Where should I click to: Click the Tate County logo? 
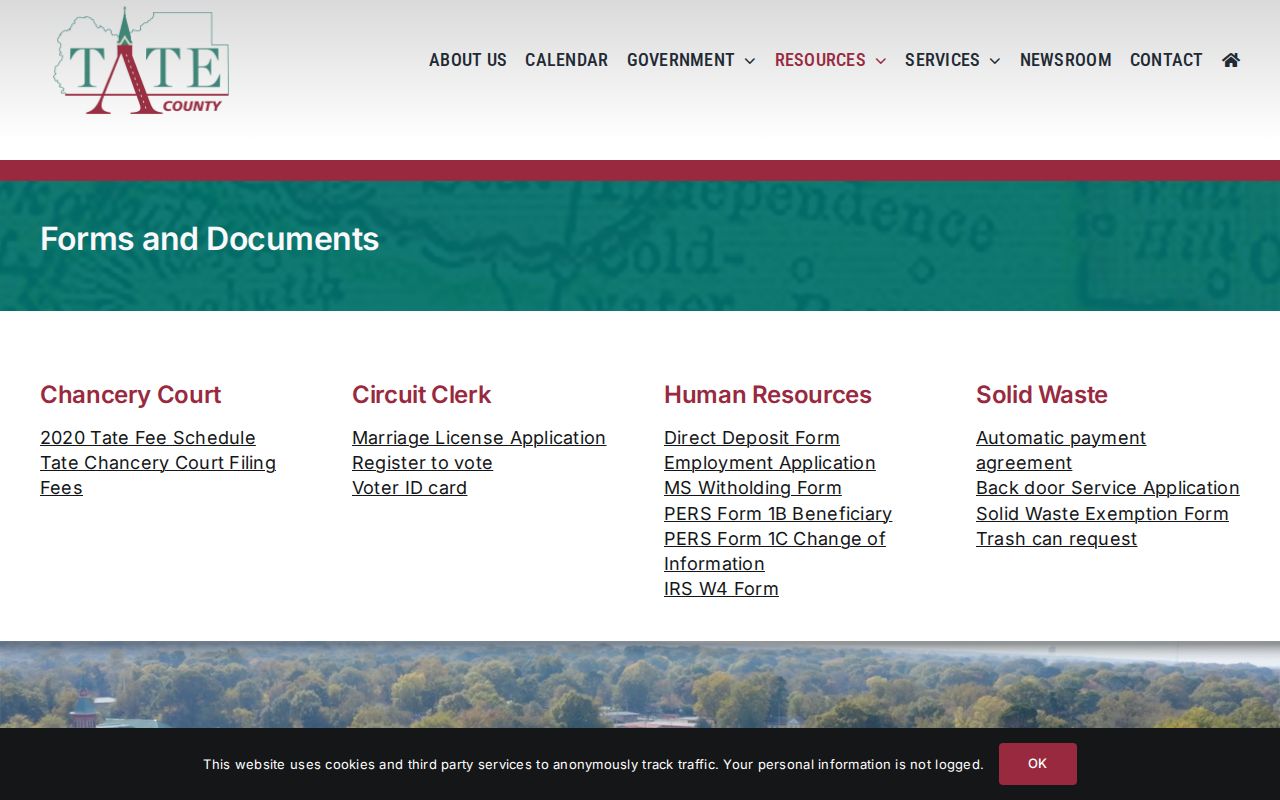pos(141,61)
